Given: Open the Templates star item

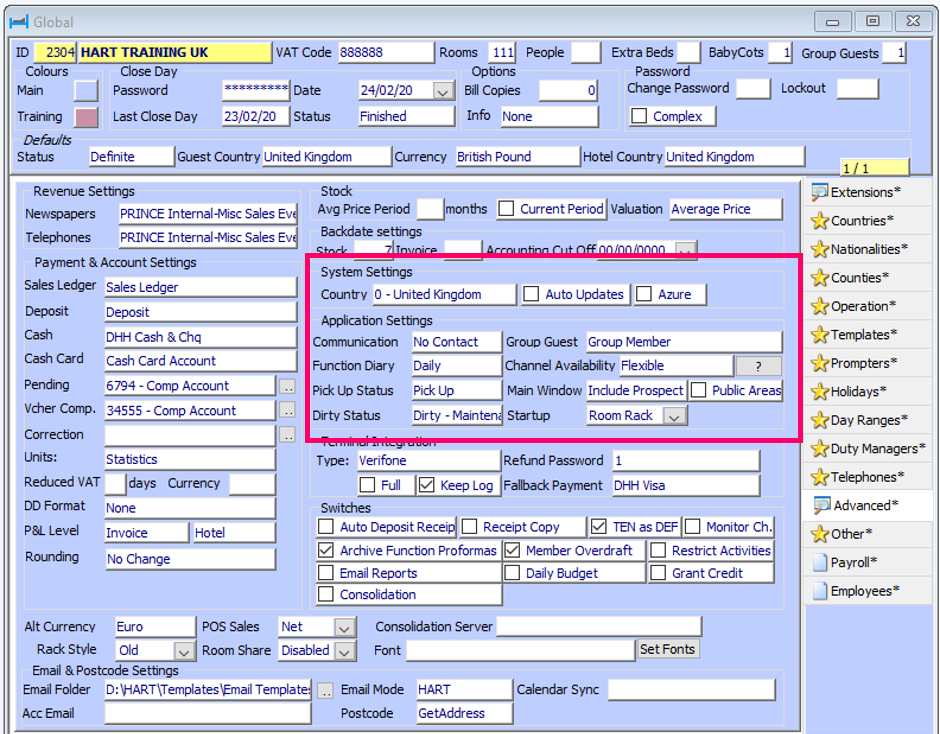Looking at the screenshot, I should [x=867, y=335].
